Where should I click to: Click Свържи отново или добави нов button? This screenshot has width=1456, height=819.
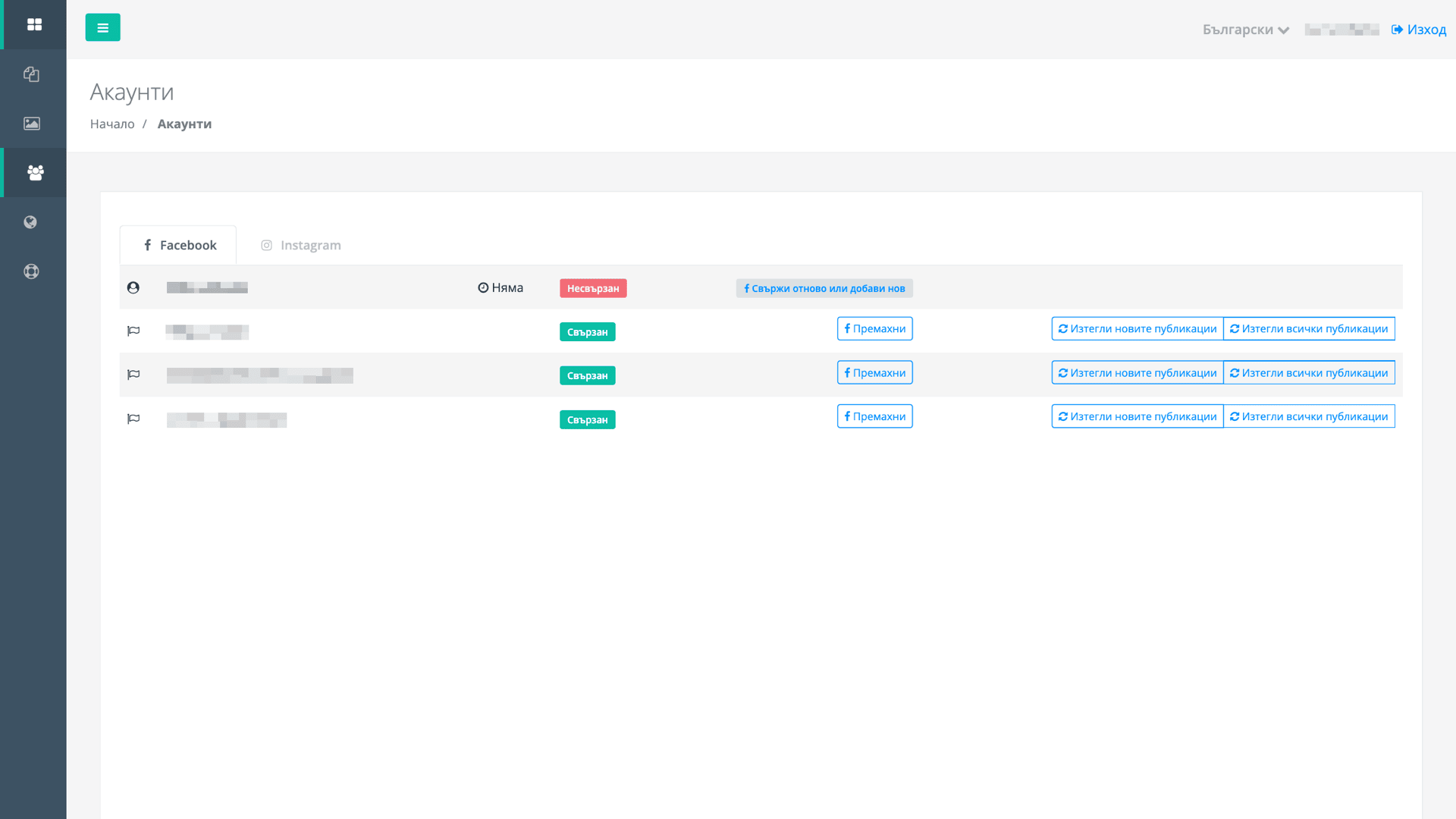click(x=824, y=288)
